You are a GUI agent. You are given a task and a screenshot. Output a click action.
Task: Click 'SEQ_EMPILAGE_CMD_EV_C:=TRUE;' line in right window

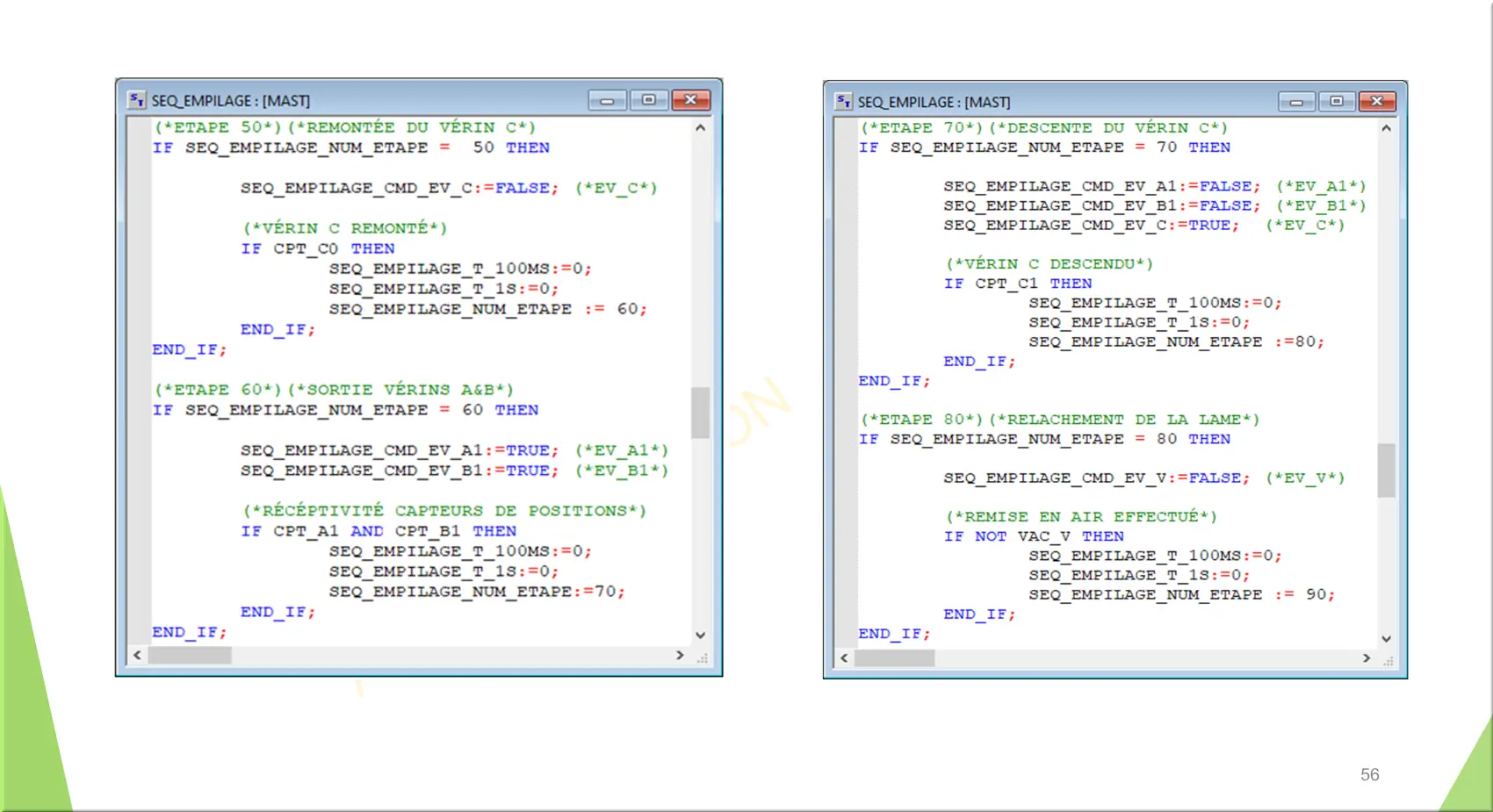click(1092, 225)
